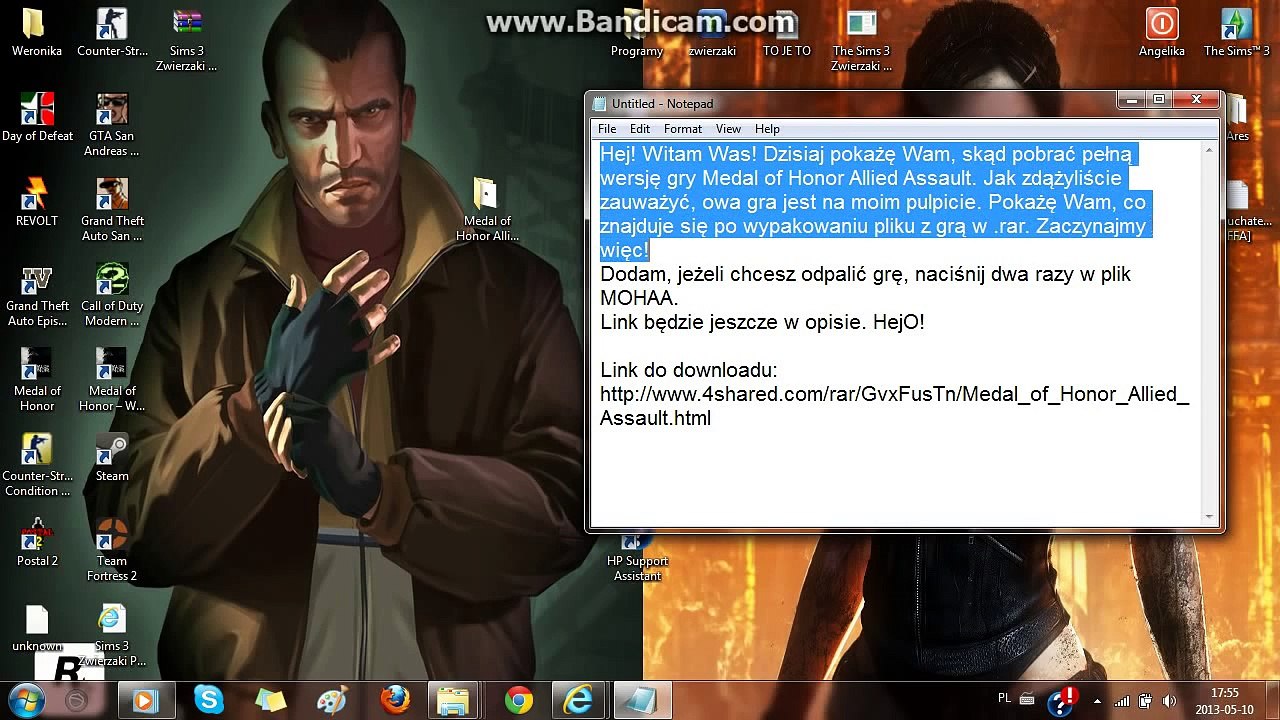
Task: Click the word MOHAA. in Notepad text
Action: coord(639,298)
